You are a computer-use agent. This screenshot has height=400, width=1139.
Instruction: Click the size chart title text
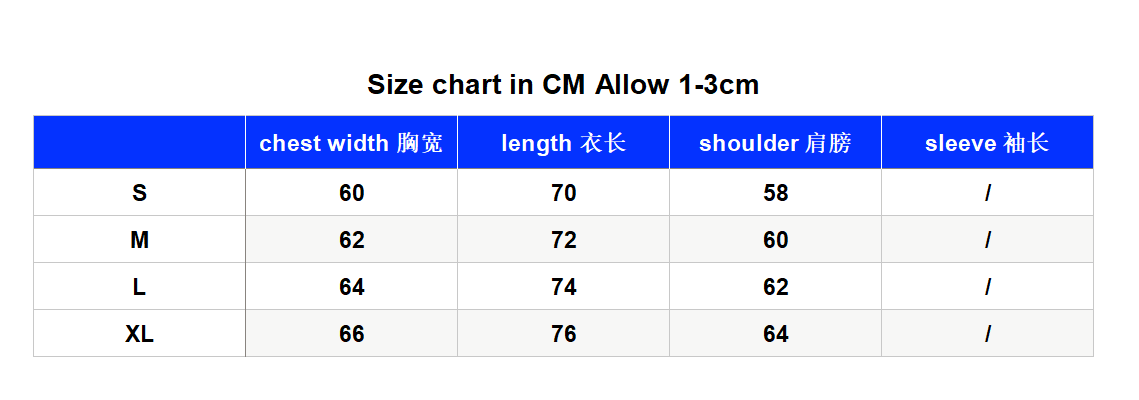coord(563,85)
